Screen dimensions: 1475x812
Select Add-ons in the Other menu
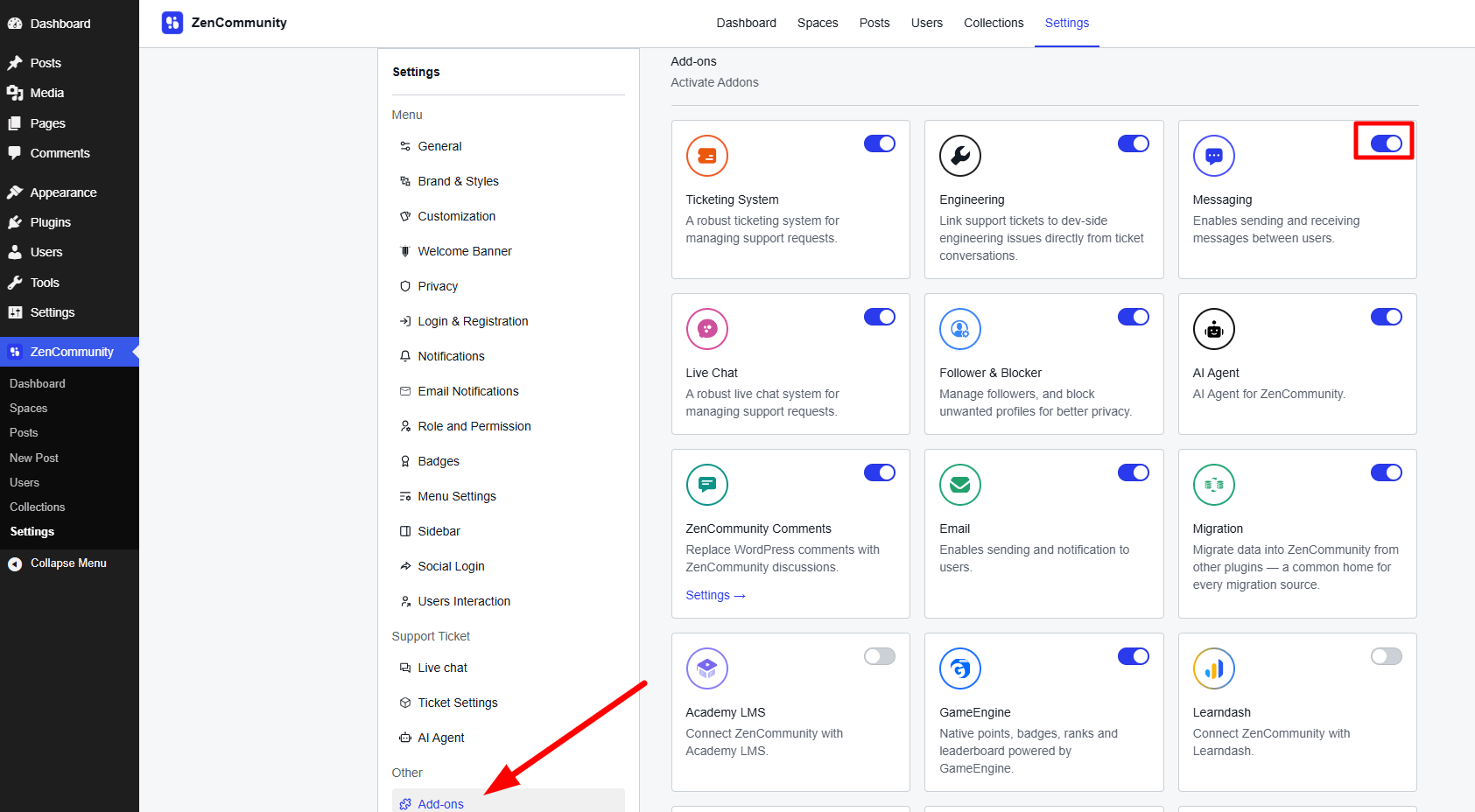[x=509, y=803]
